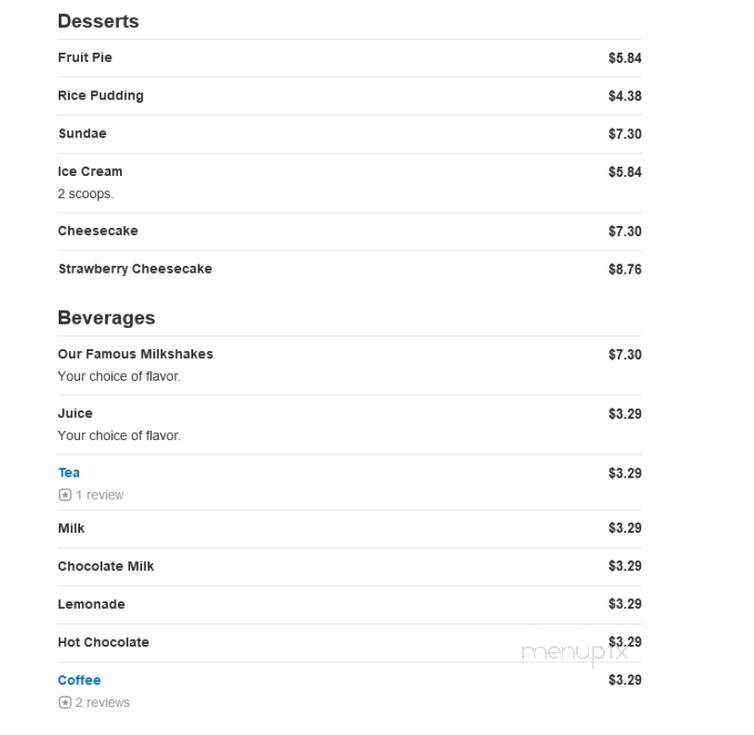Select the Rice Pudding item

point(101,96)
